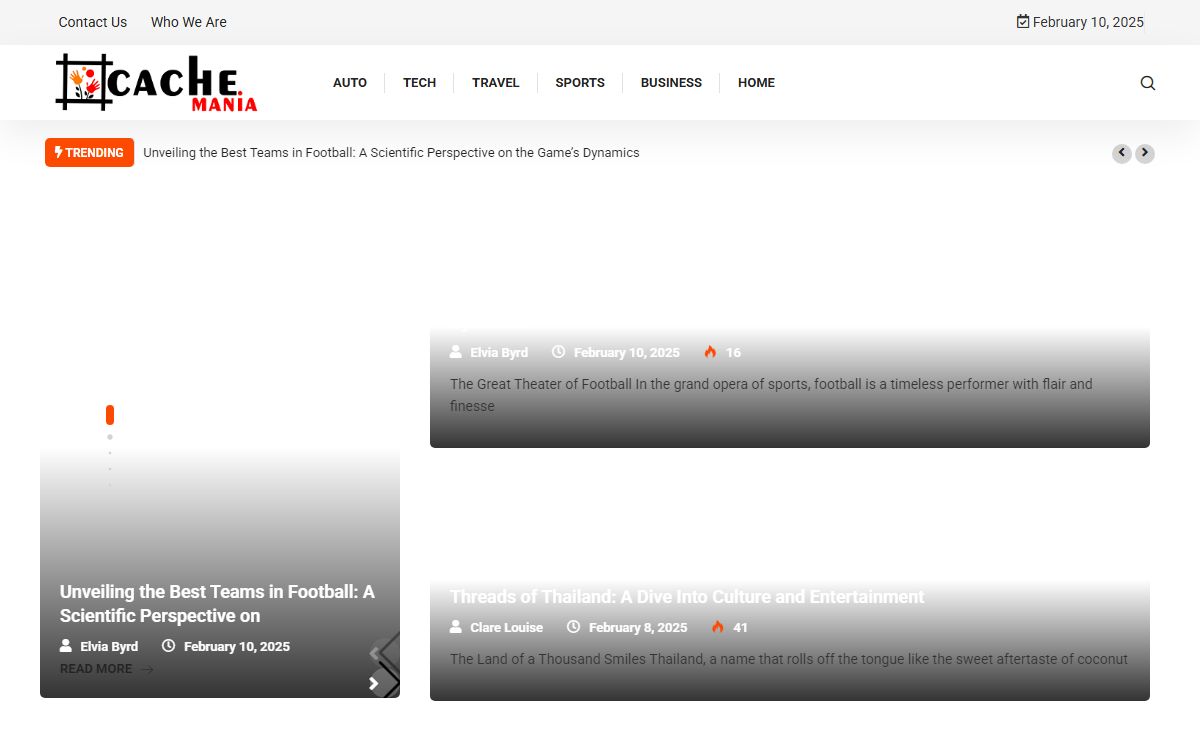Click the calendar icon beside the date

coord(1023,22)
